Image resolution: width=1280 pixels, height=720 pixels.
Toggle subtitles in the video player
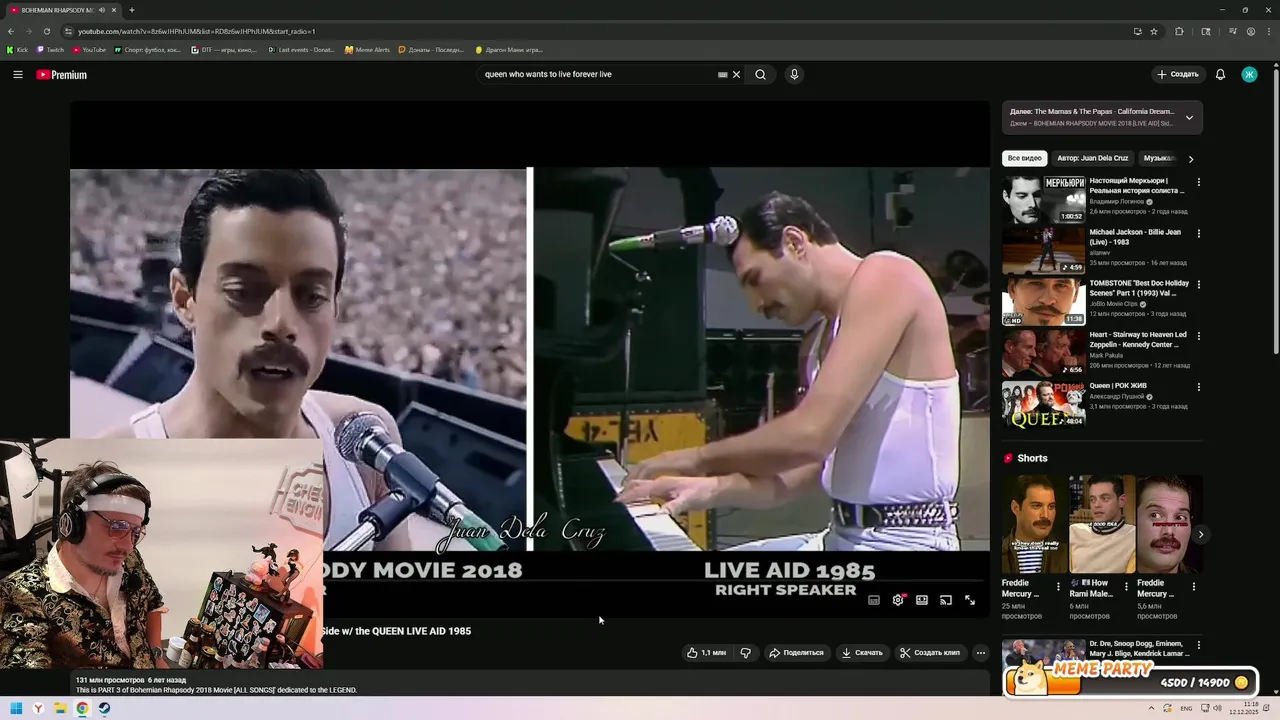pos(874,600)
